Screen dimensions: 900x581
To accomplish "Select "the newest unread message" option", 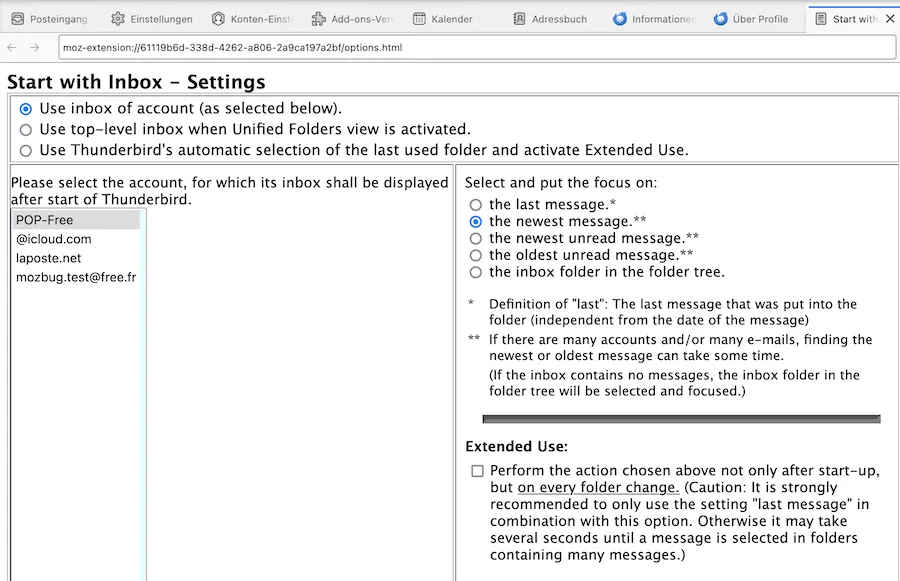I will pos(475,238).
